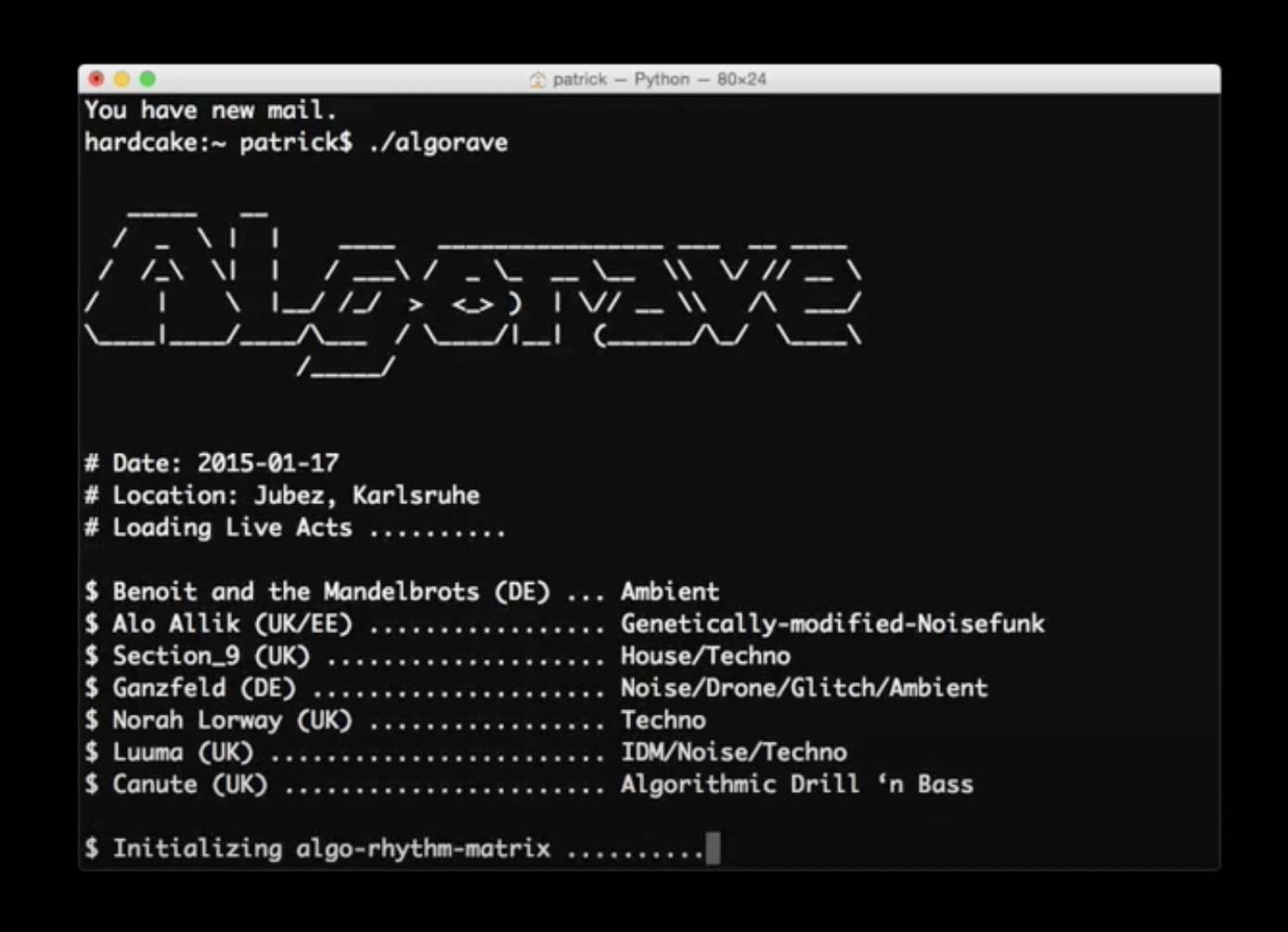Click the terminal cursor block
Screen dimensions: 1288x932
(x=713, y=848)
